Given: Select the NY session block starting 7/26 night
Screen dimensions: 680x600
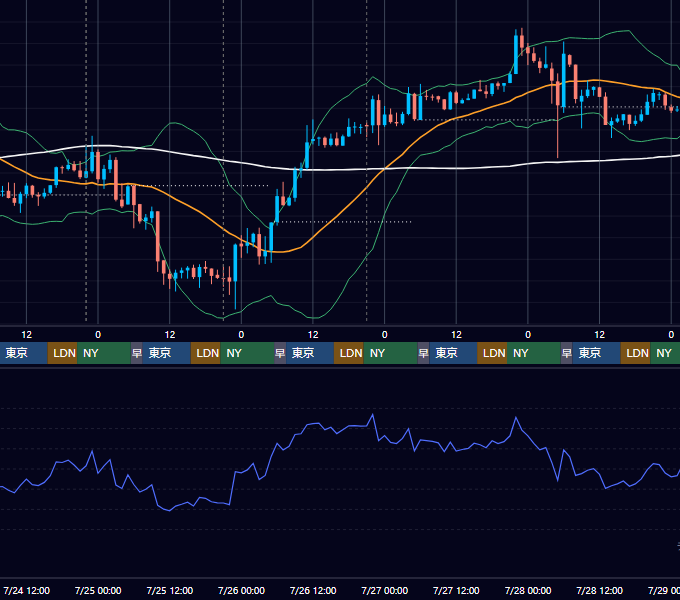Looking at the screenshot, I should click(390, 353).
